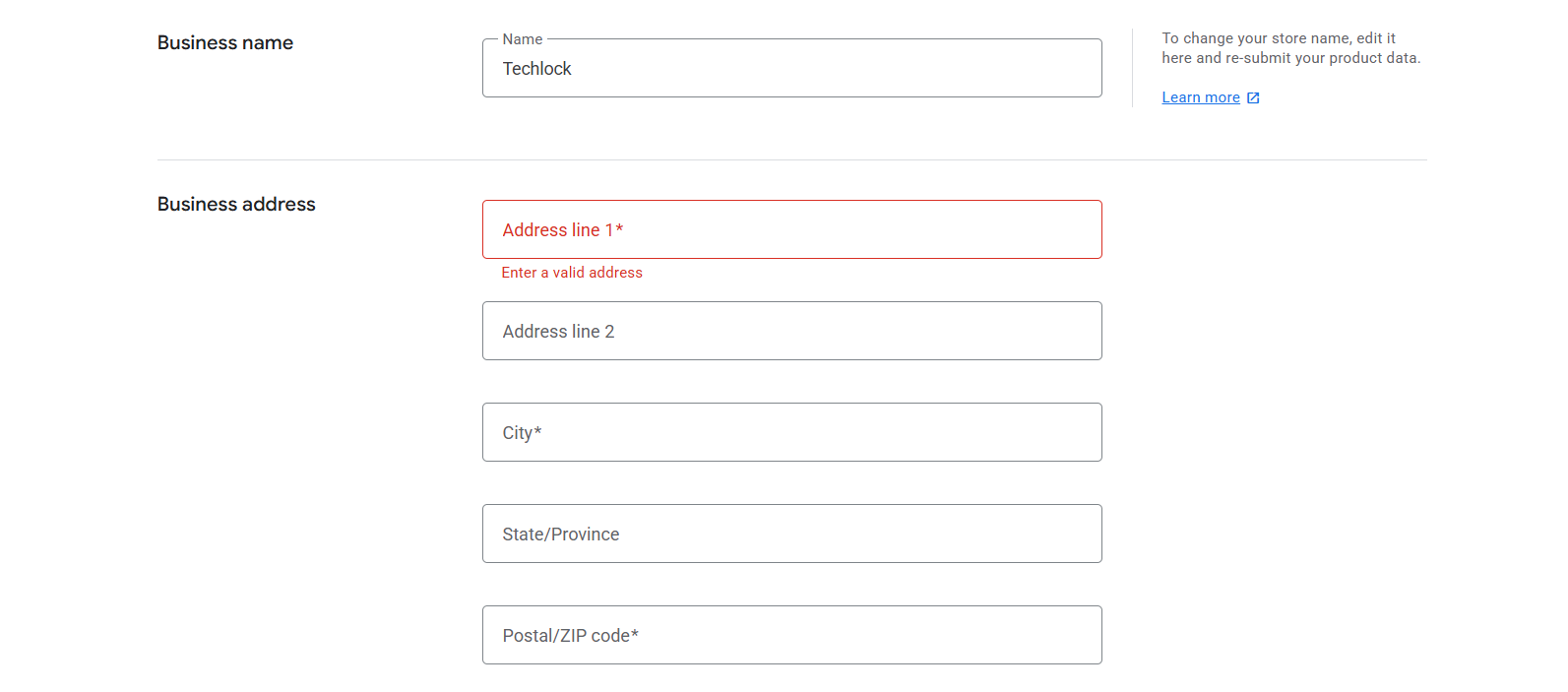Click the external link icon beside Learn more

coord(1253,97)
